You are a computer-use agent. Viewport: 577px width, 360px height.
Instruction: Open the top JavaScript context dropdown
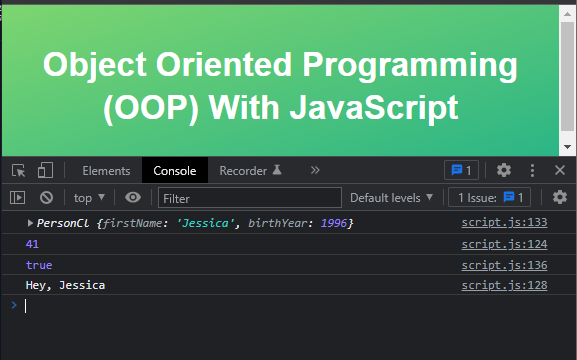point(89,198)
